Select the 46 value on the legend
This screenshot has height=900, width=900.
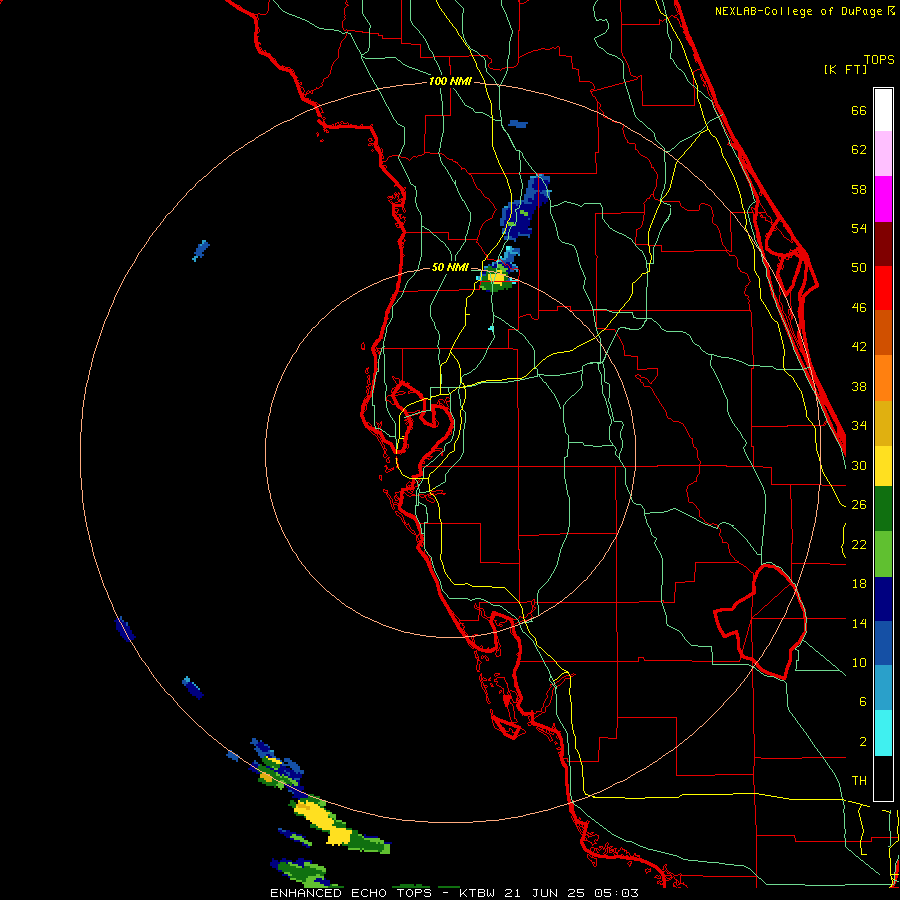tap(859, 308)
